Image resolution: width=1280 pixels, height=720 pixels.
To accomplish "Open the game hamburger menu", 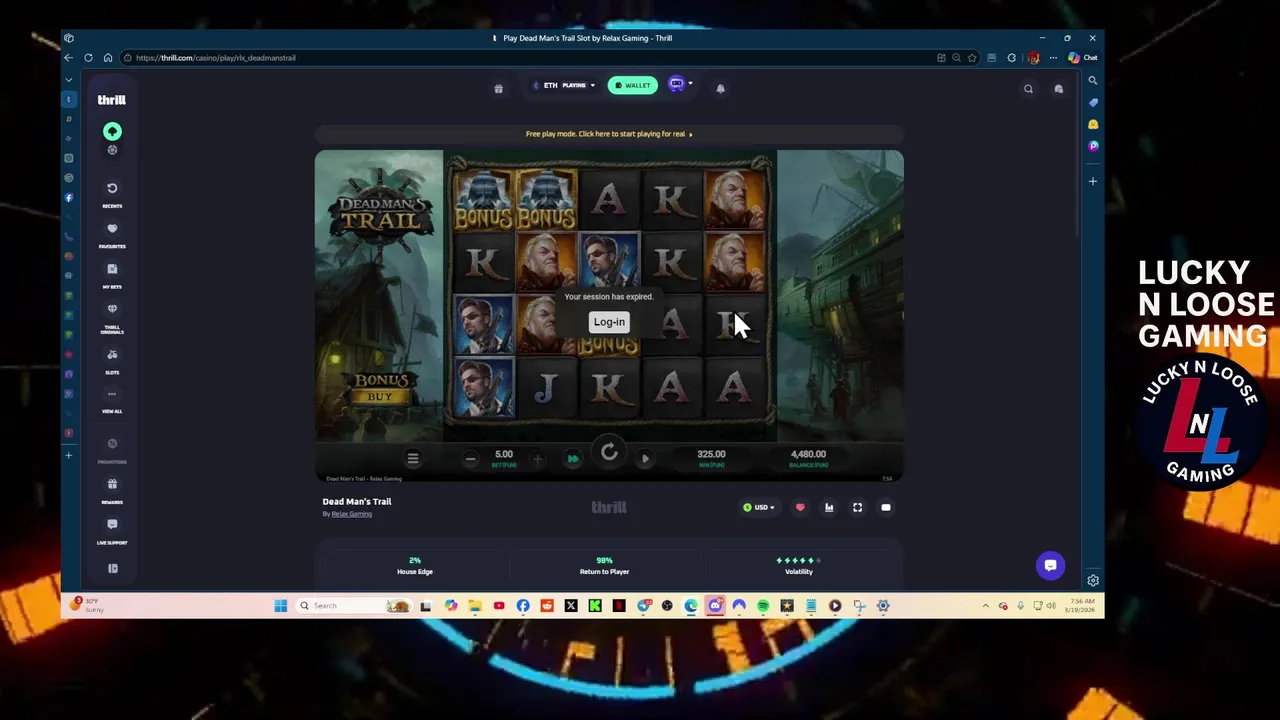I will click(x=413, y=458).
